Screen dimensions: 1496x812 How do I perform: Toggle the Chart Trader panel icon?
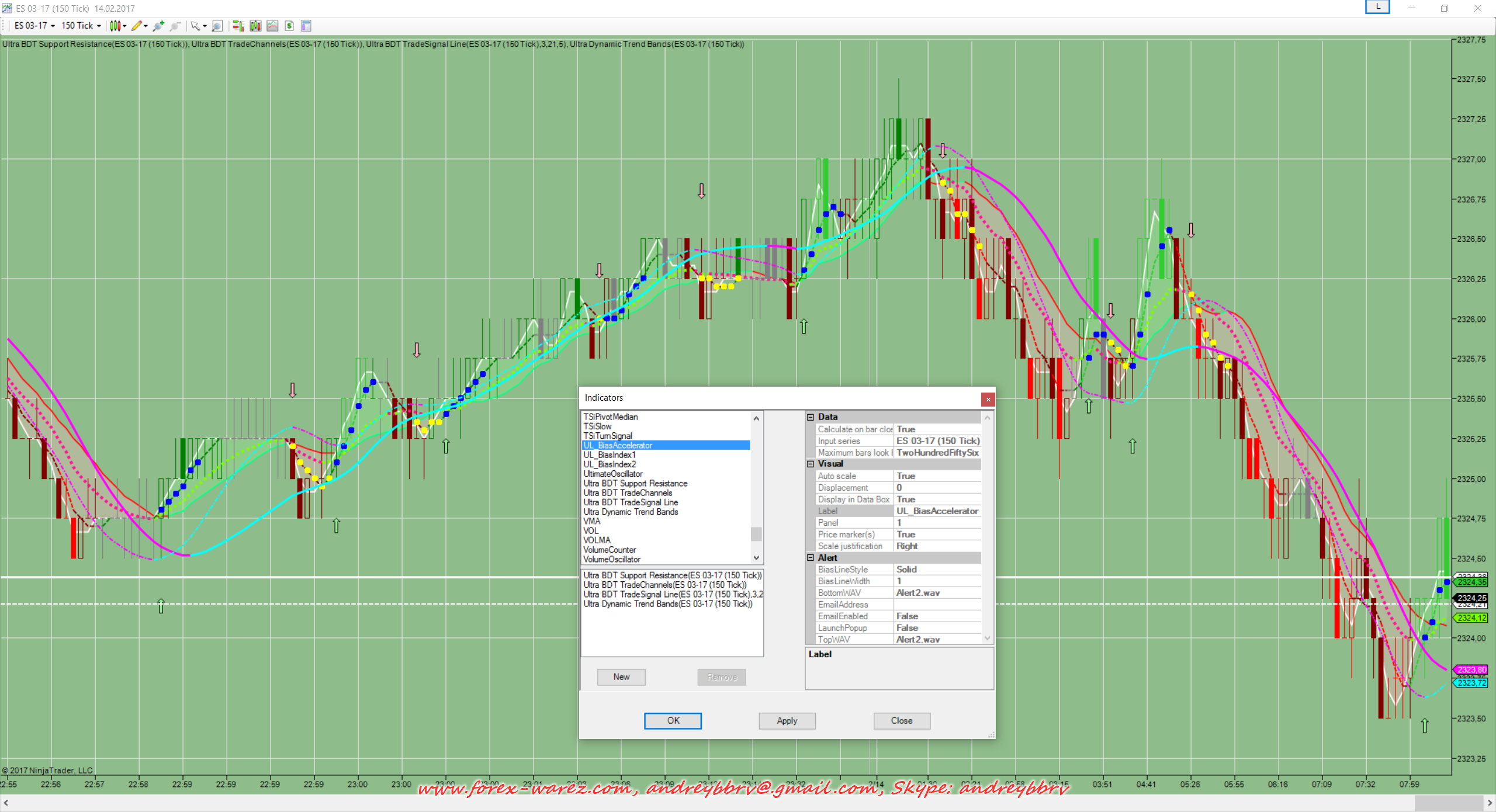pos(238,26)
